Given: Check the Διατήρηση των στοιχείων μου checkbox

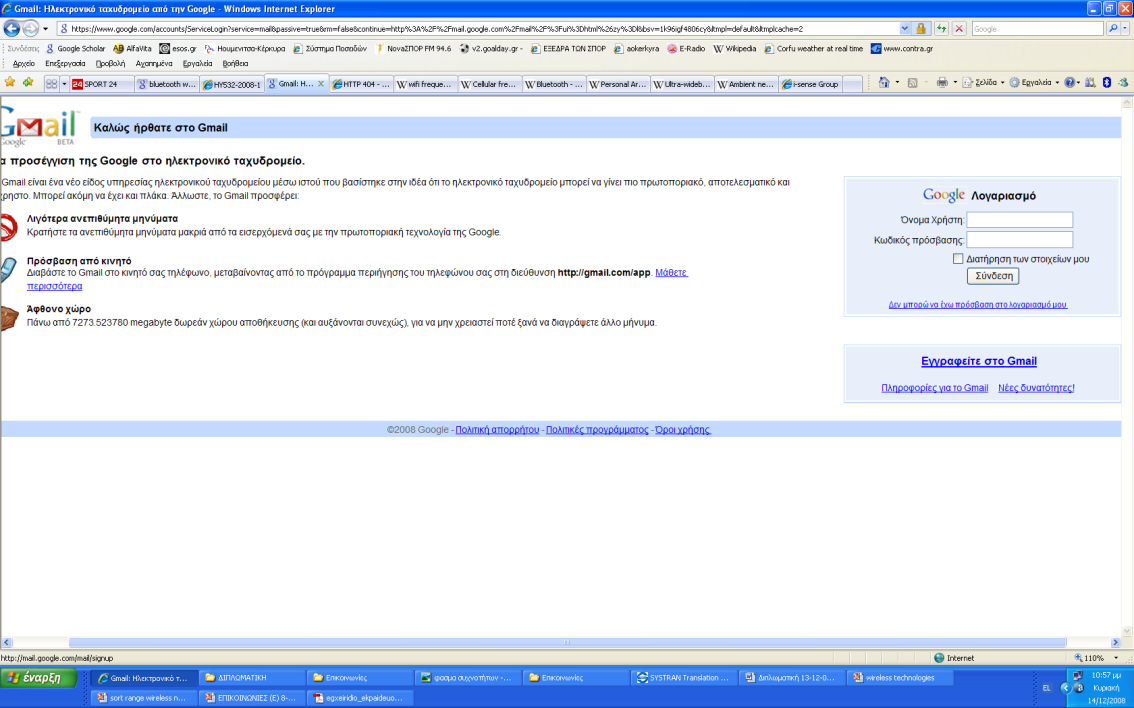Looking at the screenshot, I should point(958,258).
